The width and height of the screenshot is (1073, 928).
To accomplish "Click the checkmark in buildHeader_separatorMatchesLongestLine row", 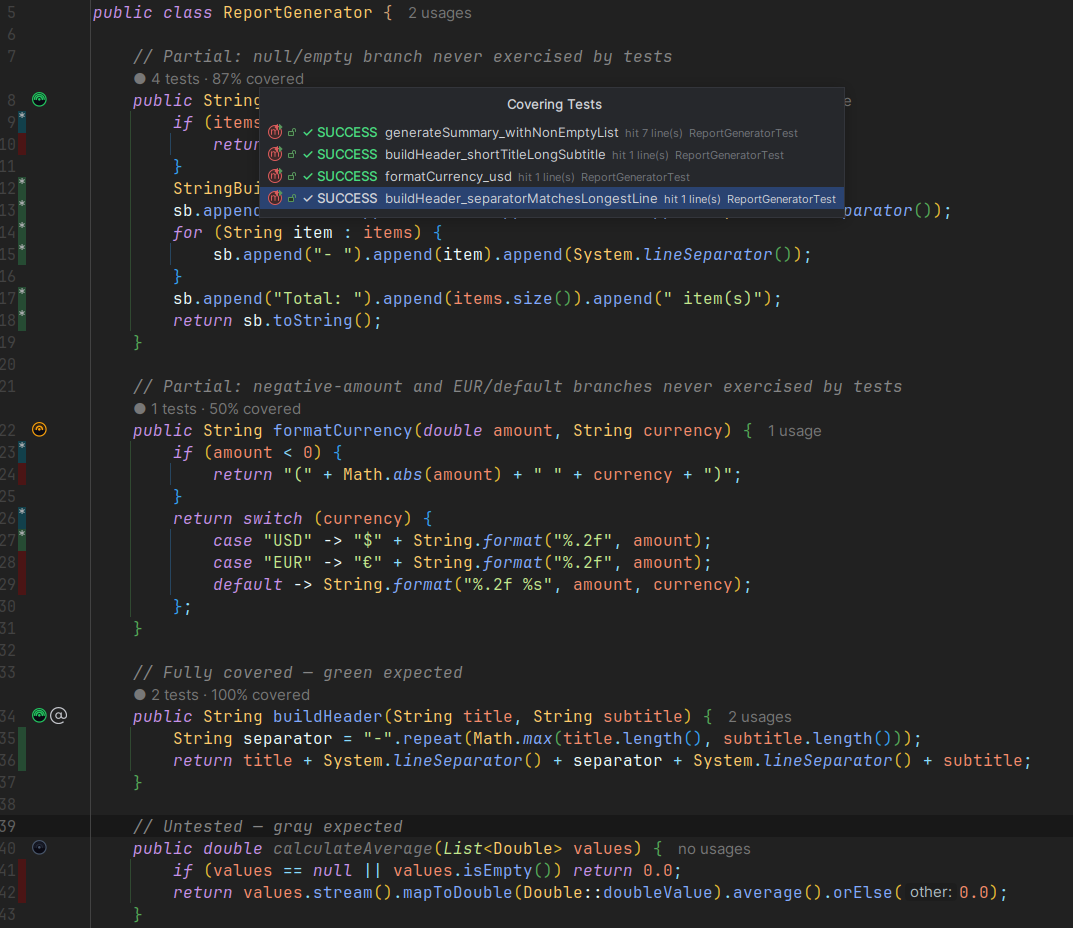I will pos(308,198).
